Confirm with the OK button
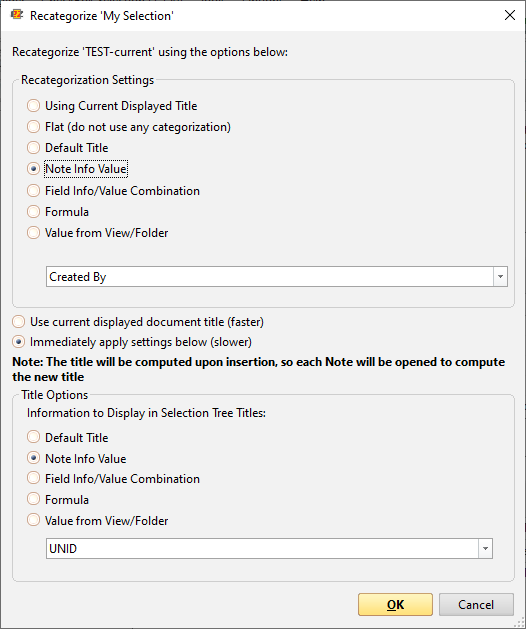The width and height of the screenshot is (526, 629). tap(395, 605)
